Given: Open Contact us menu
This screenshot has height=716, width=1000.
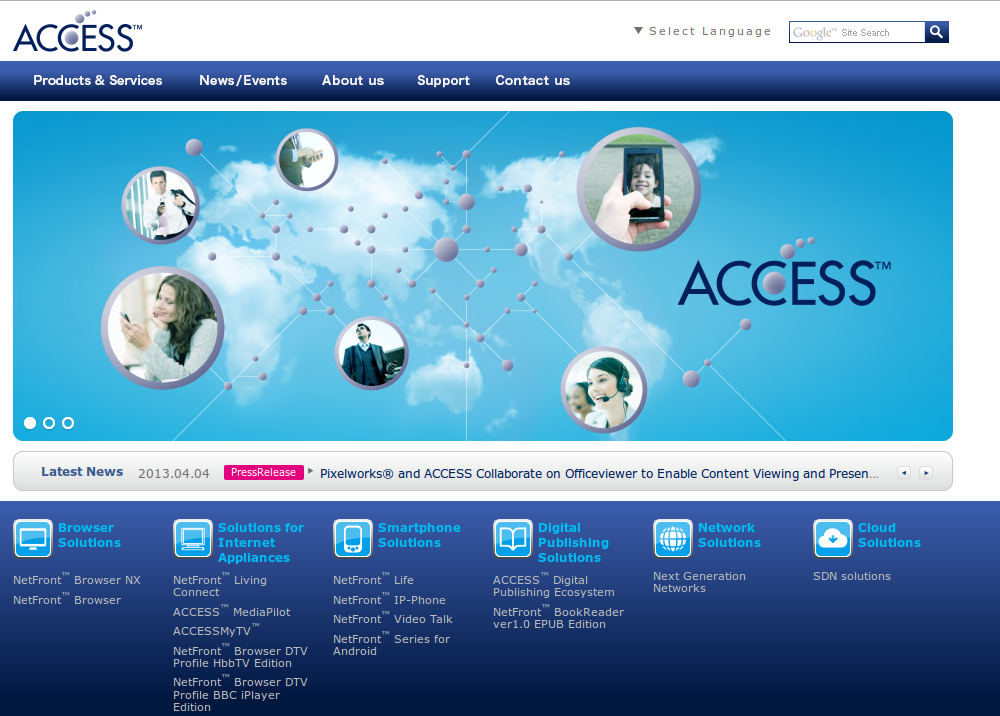Looking at the screenshot, I should coord(533,80).
